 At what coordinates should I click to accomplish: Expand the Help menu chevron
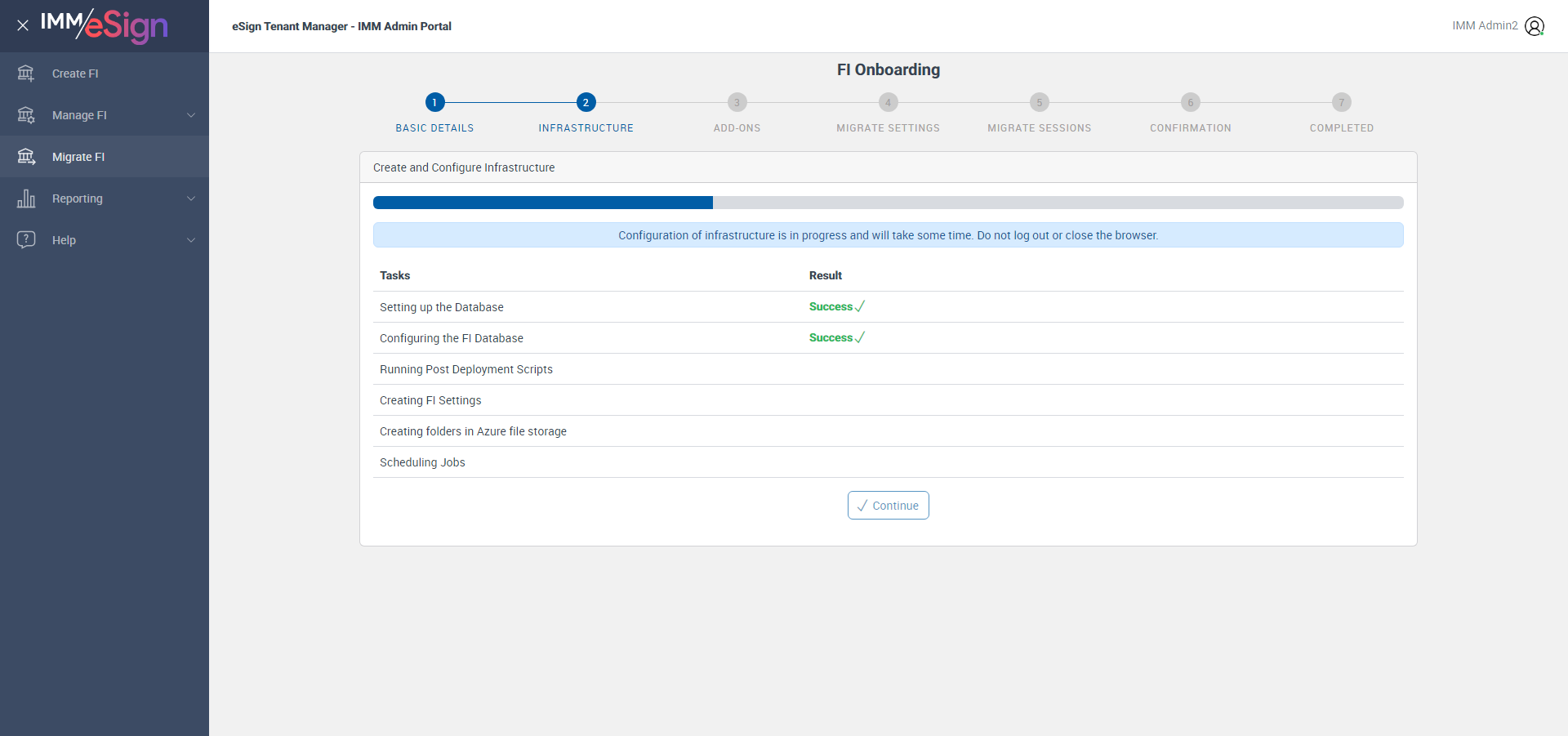click(x=191, y=240)
